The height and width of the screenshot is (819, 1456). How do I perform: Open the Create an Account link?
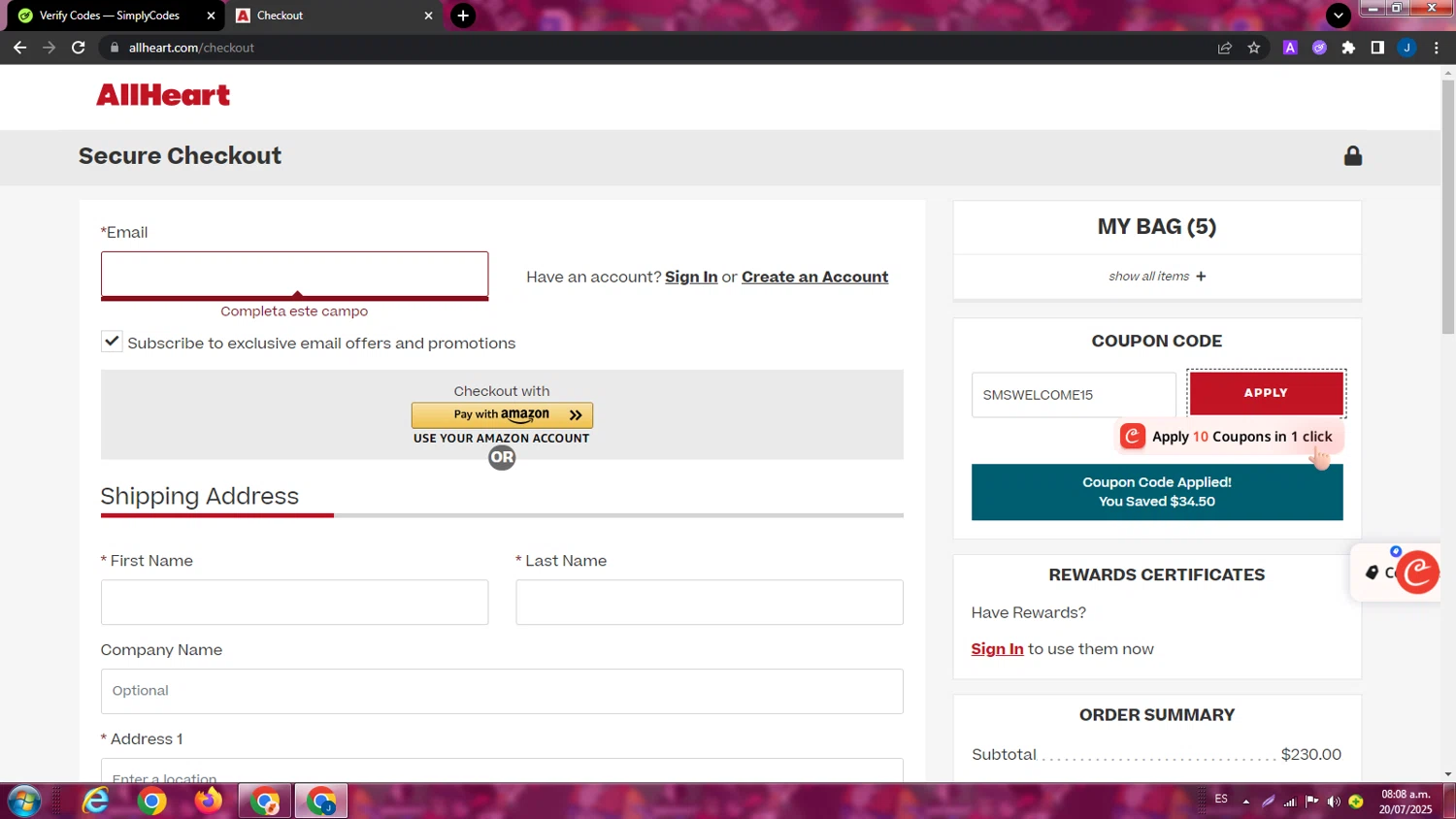click(814, 277)
